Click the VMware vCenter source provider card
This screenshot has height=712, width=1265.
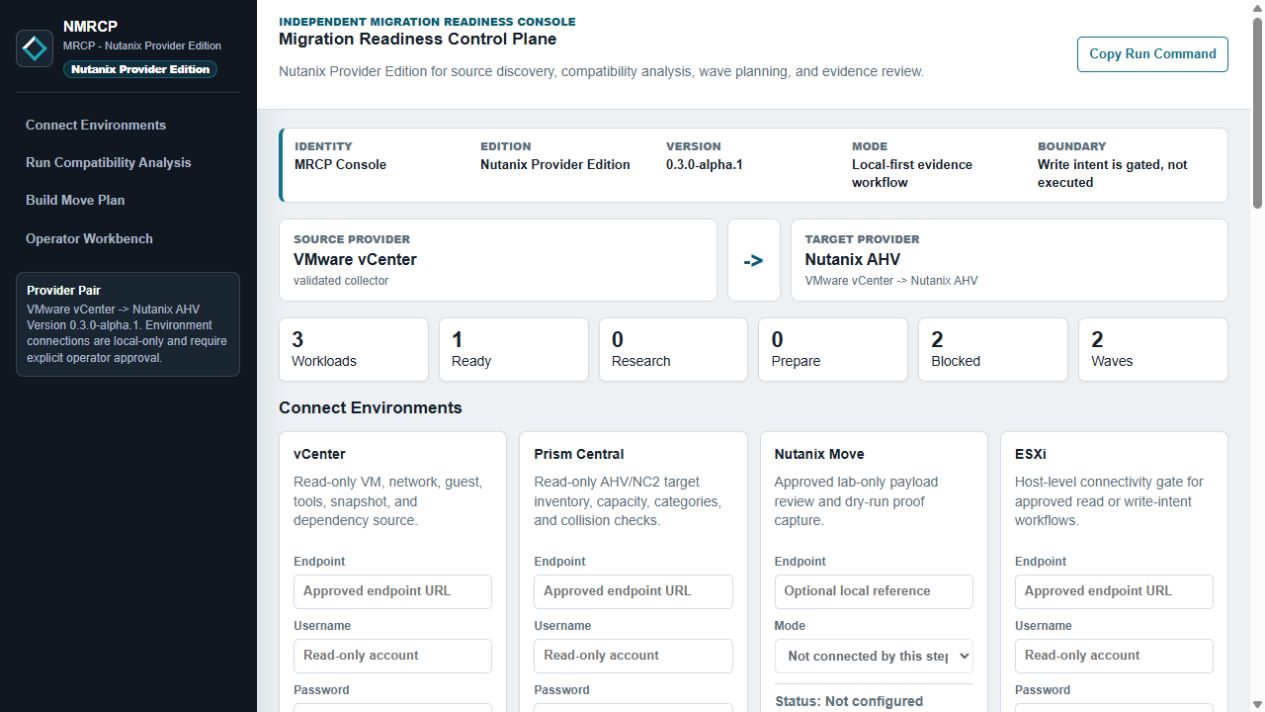point(498,260)
